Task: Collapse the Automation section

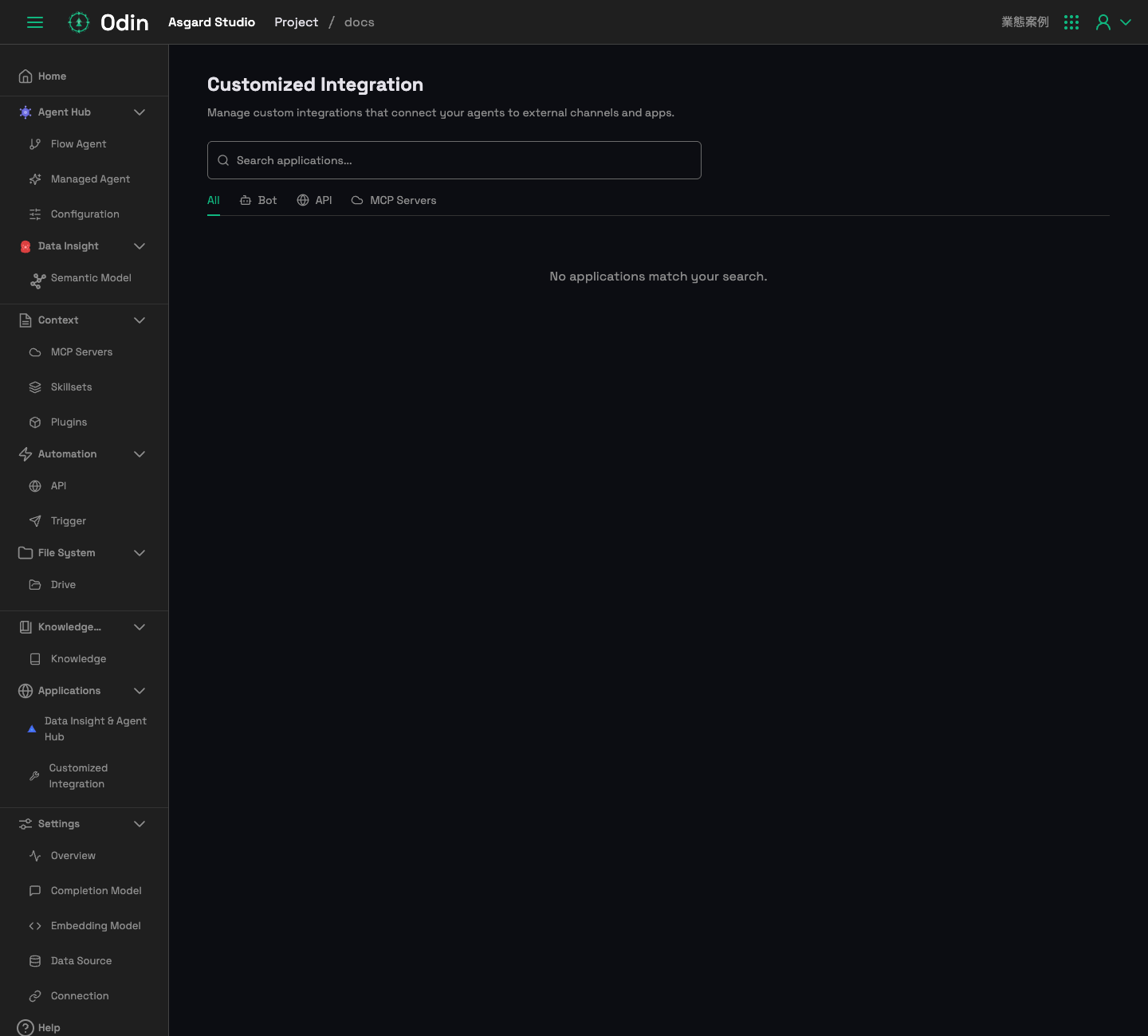Action: click(140, 454)
